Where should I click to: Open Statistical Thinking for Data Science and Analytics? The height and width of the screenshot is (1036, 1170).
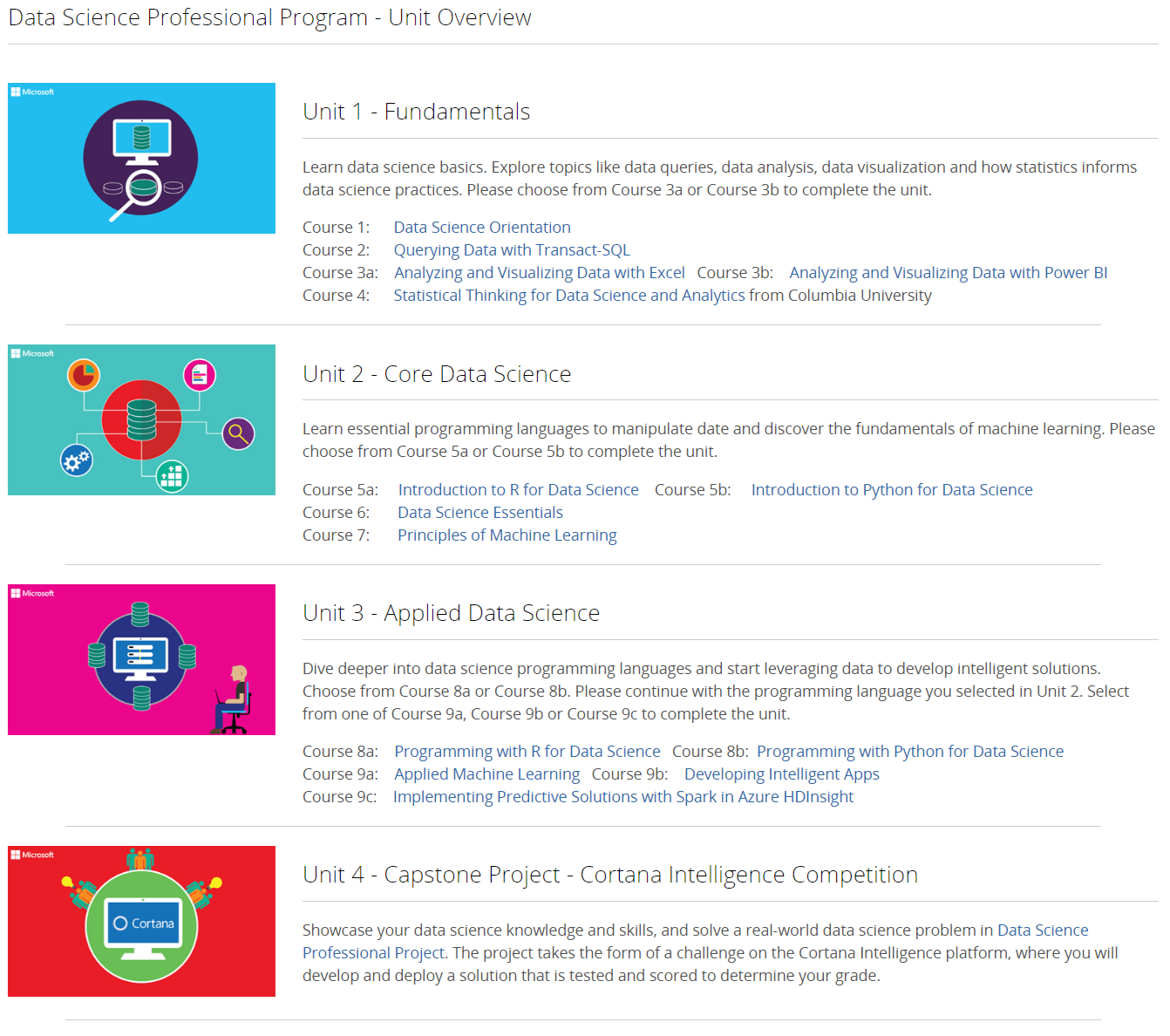coord(568,296)
